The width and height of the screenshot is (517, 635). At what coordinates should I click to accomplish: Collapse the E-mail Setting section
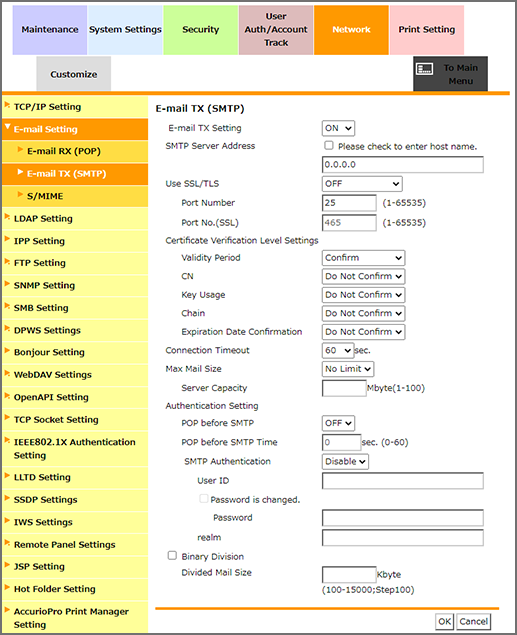pyautogui.click(x=75, y=129)
